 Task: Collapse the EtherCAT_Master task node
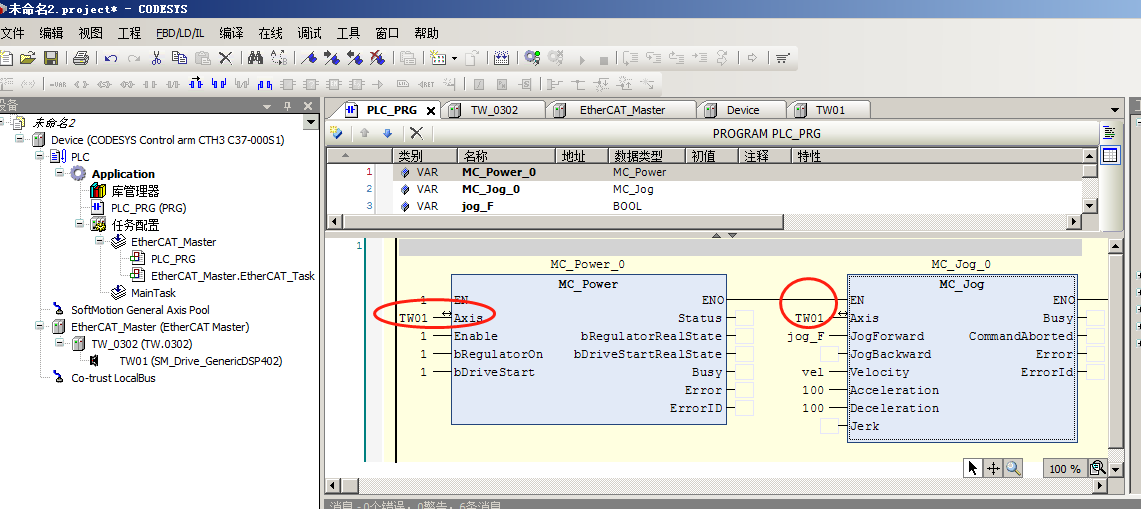pos(98,242)
